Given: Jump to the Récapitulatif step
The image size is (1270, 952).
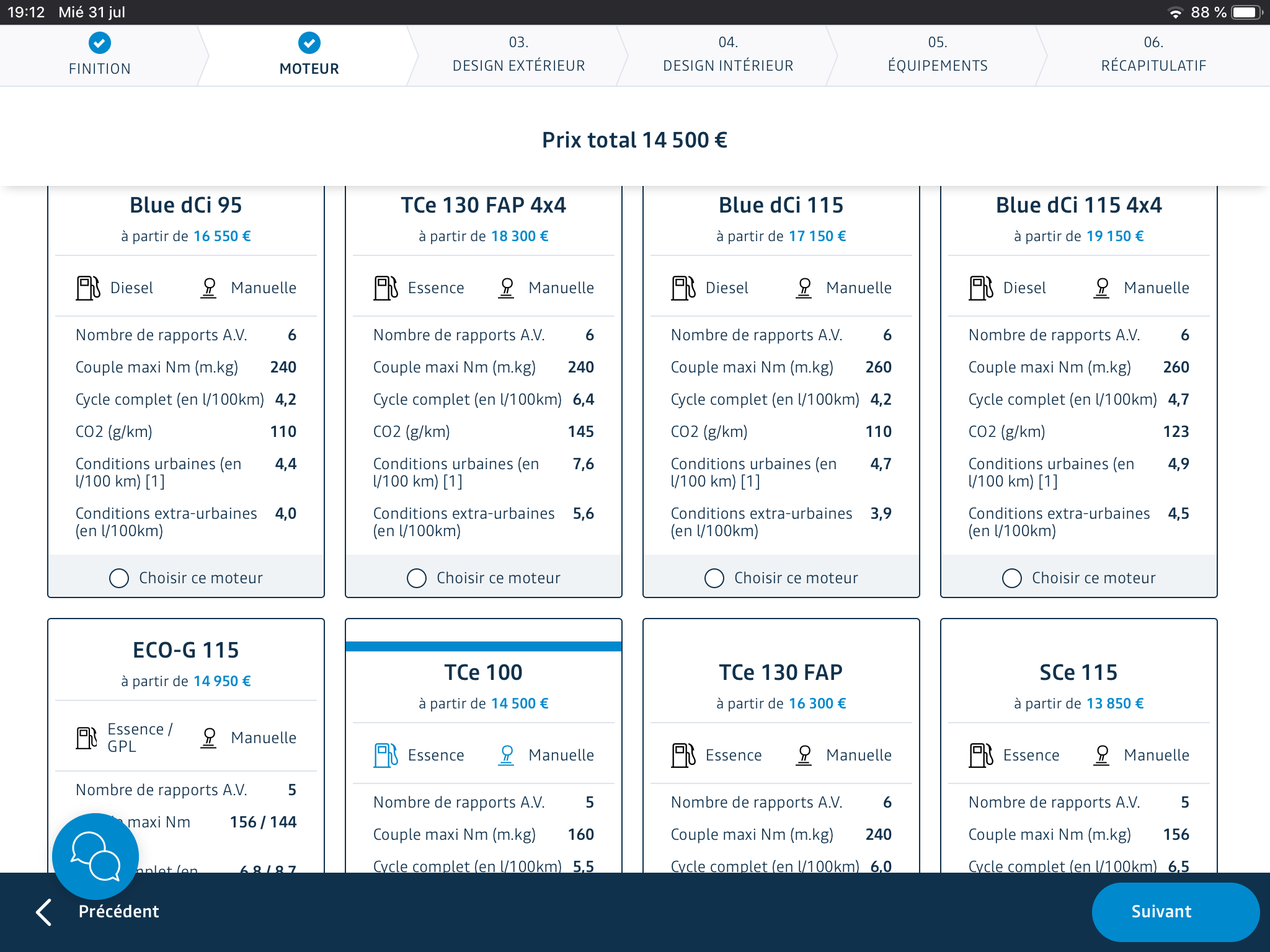Looking at the screenshot, I should coord(1153,55).
